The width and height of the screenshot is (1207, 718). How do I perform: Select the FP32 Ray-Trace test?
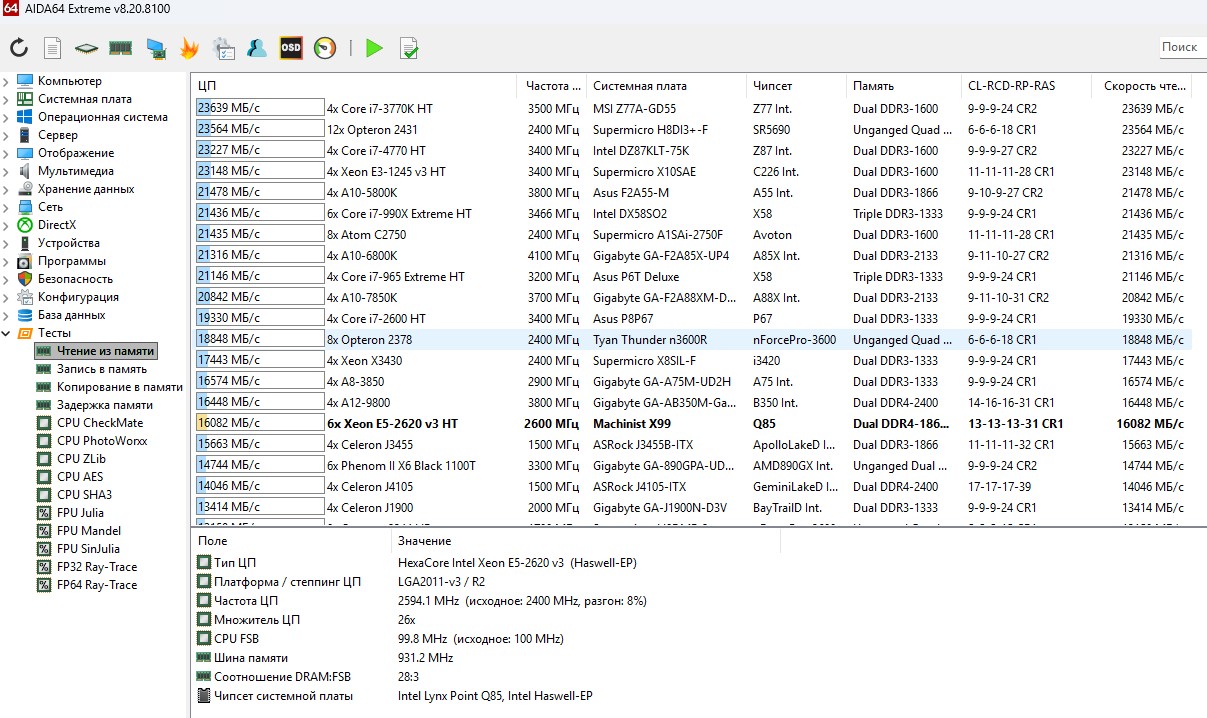pyautogui.click(x=97, y=567)
